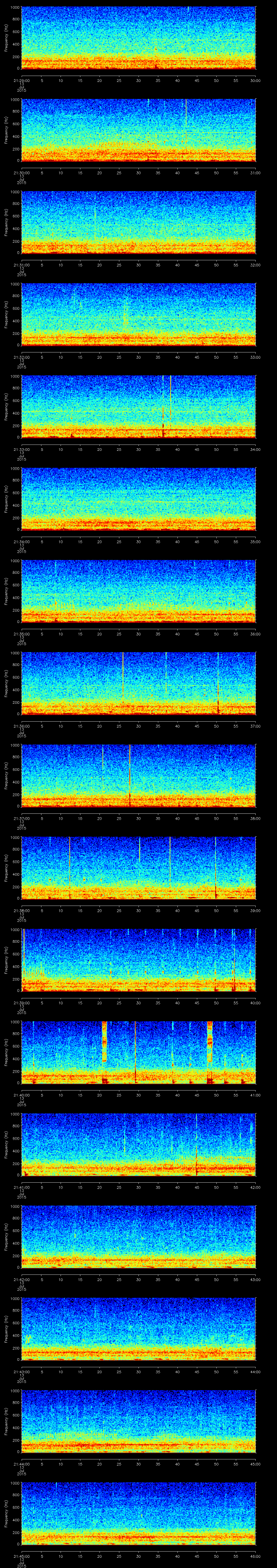The height and width of the screenshot is (1568, 277).
Task: Click the vertical line near 28 s in 21:37:00 spectrogram
Action: pyautogui.click(x=130, y=775)
